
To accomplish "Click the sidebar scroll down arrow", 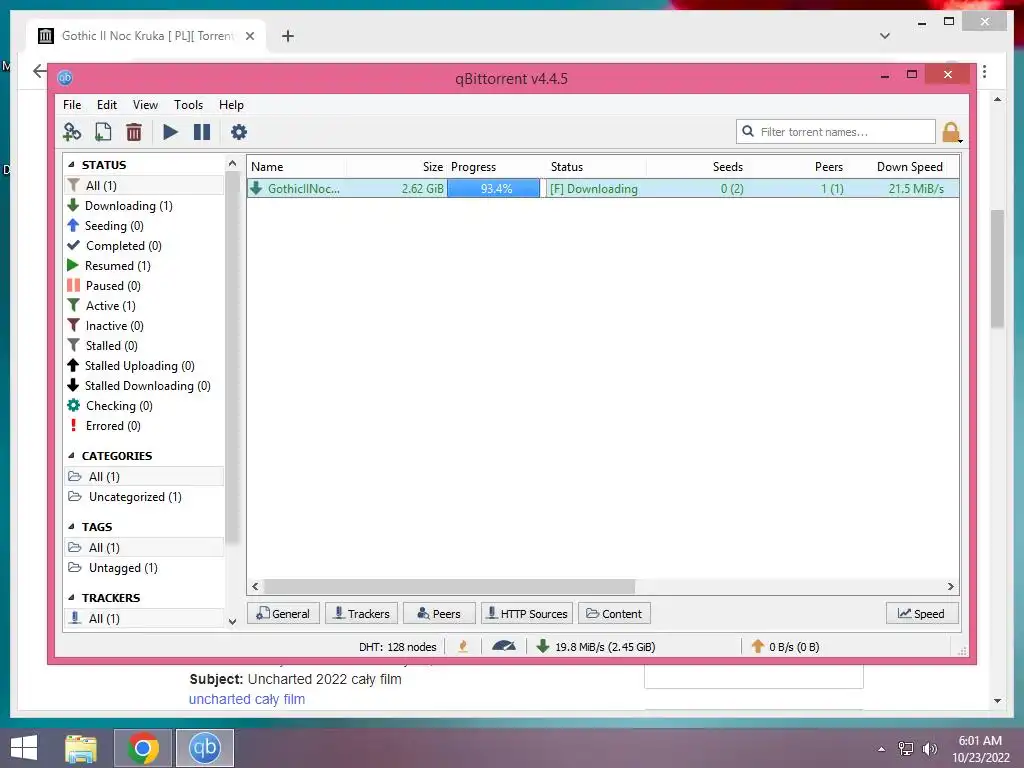I will [x=232, y=621].
